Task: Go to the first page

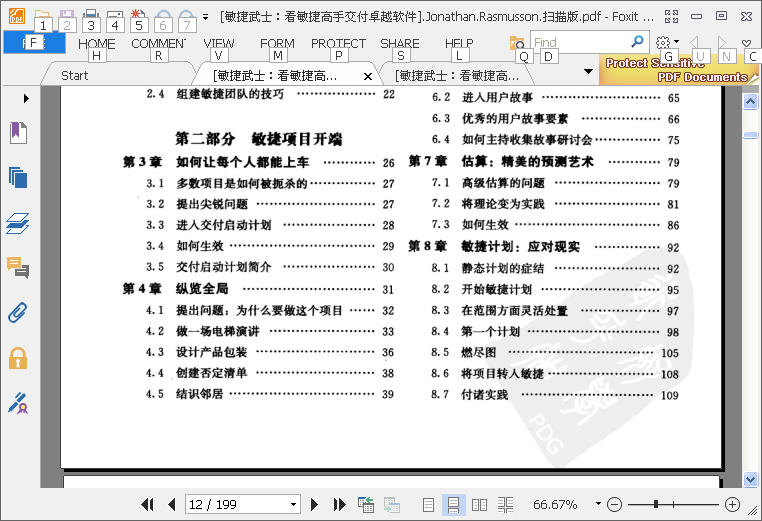Action: [x=148, y=505]
